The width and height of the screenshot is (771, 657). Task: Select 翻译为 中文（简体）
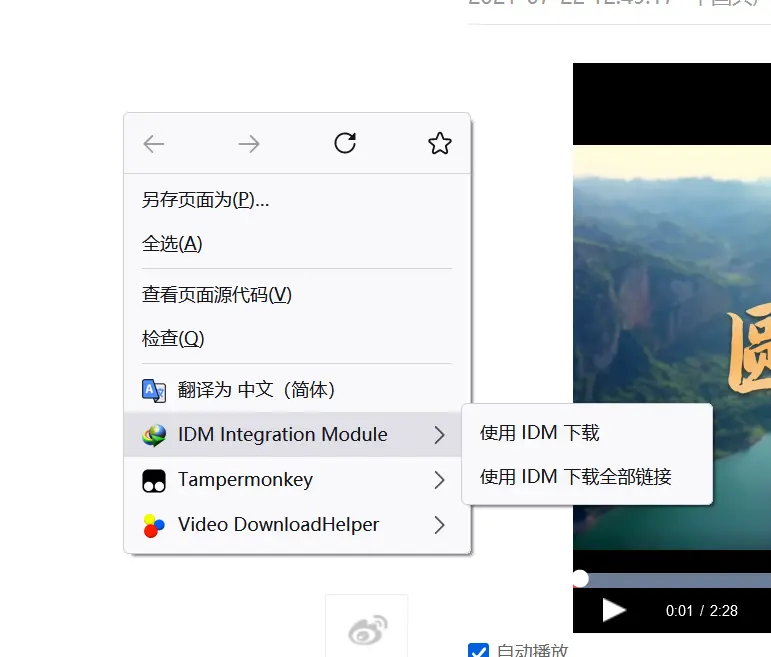(297, 390)
